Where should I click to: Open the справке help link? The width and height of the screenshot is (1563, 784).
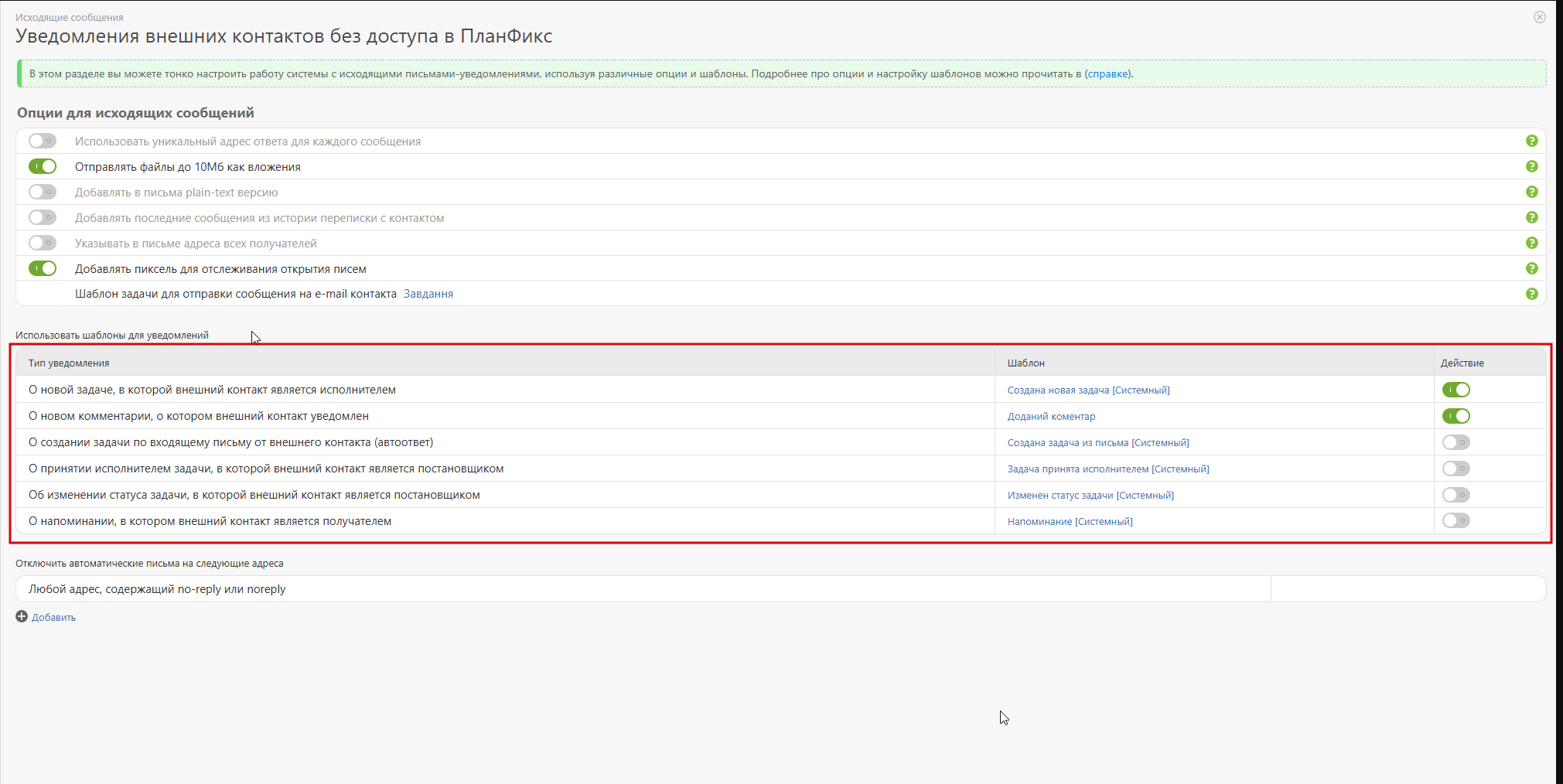(1107, 74)
